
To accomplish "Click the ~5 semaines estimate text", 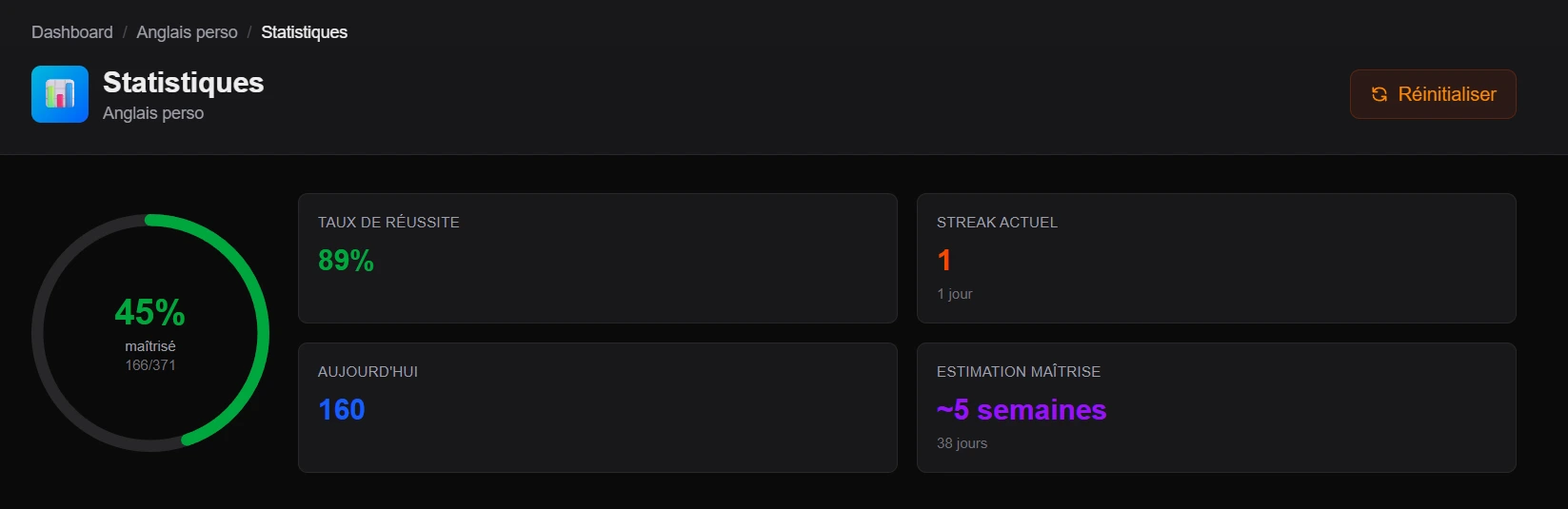I will pos(1022,410).
